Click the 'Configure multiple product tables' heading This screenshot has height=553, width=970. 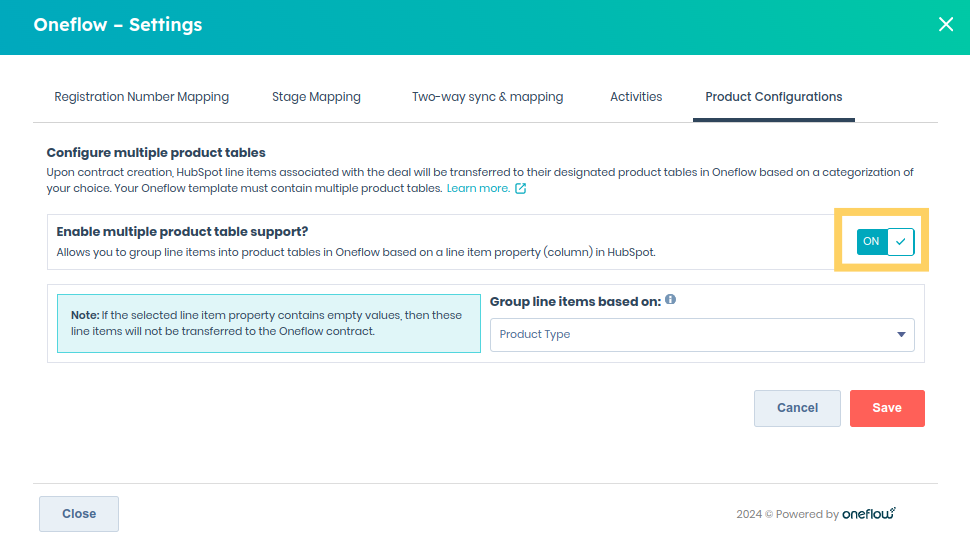pyautogui.click(x=156, y=153)
